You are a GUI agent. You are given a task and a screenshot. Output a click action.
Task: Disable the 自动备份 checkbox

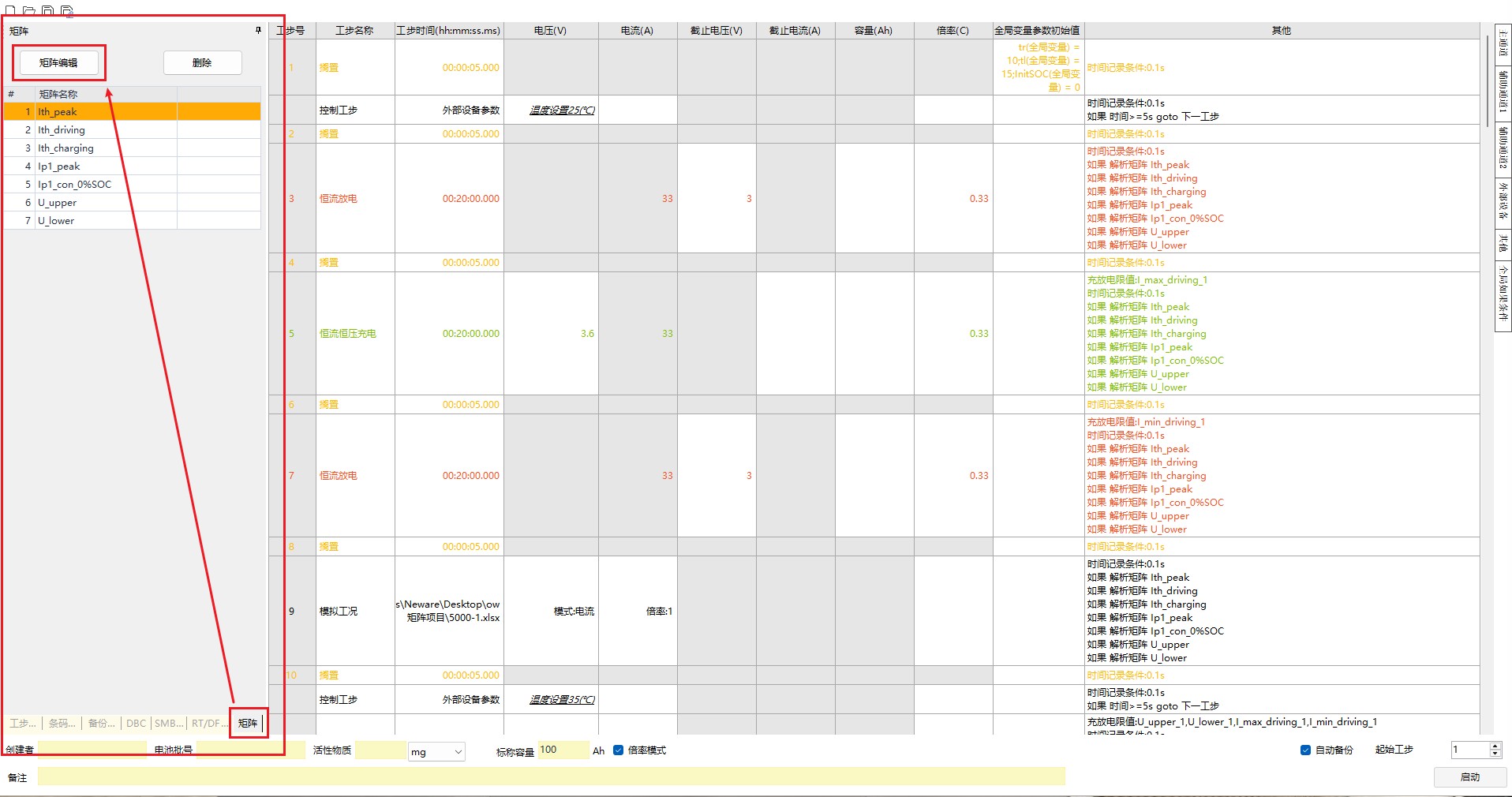(1305, 750)
